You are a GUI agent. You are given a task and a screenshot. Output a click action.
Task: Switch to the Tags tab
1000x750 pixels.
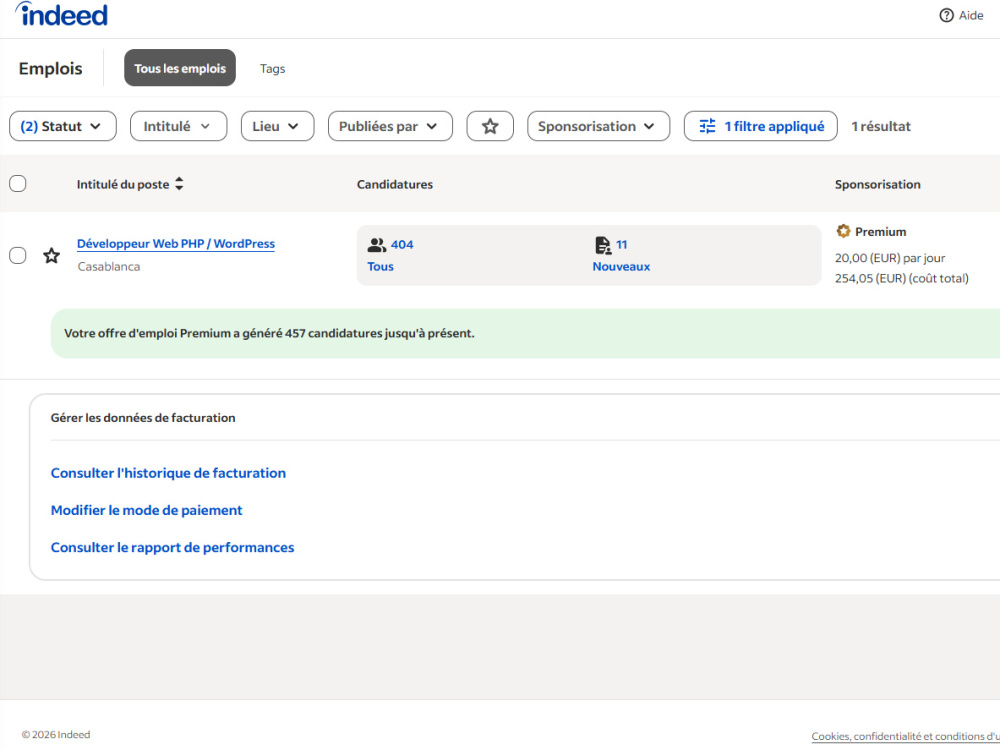point(272,69)
